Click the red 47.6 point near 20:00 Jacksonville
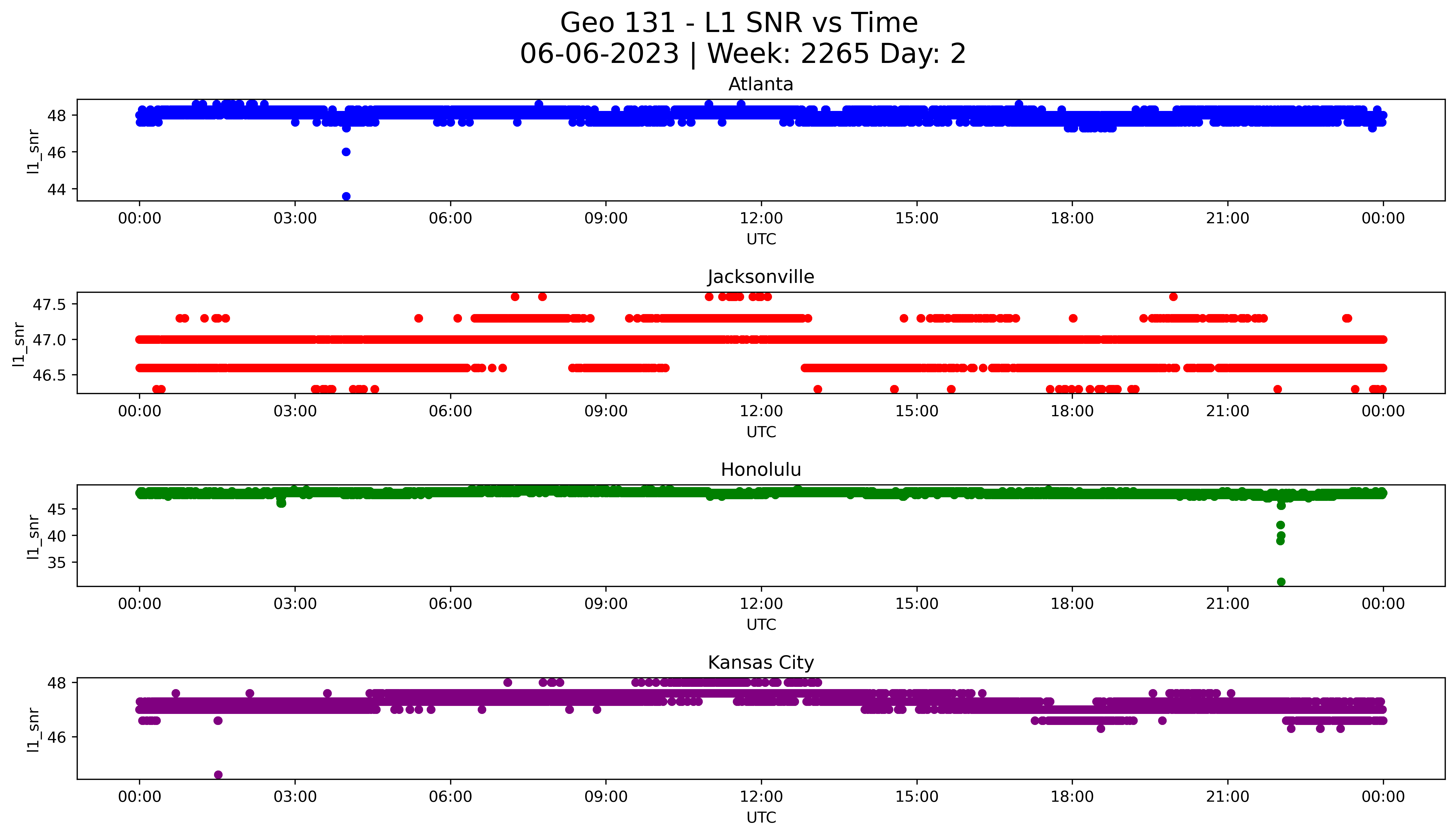This screenshot has height=837, width=1456. 1173,297
